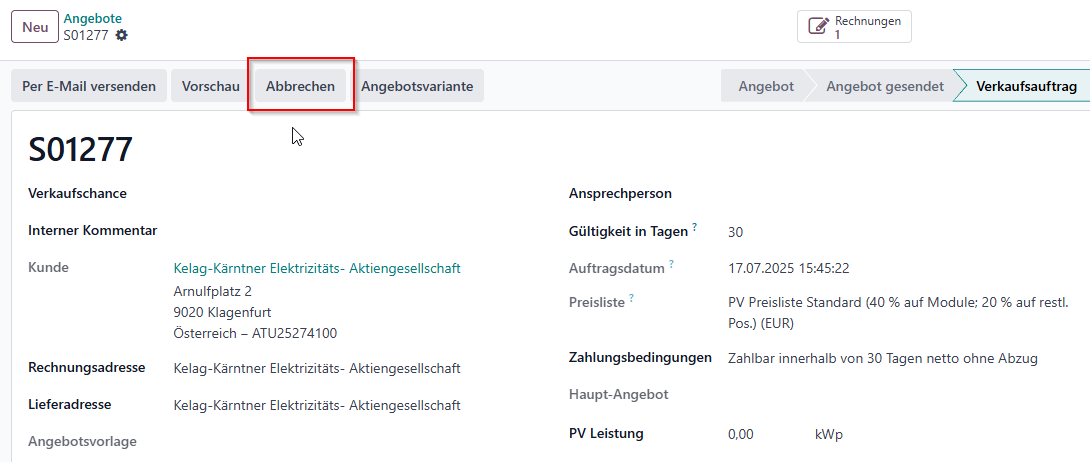
Task: Select the Verkaufsauftrag status stage
Action: (1027, 86)
